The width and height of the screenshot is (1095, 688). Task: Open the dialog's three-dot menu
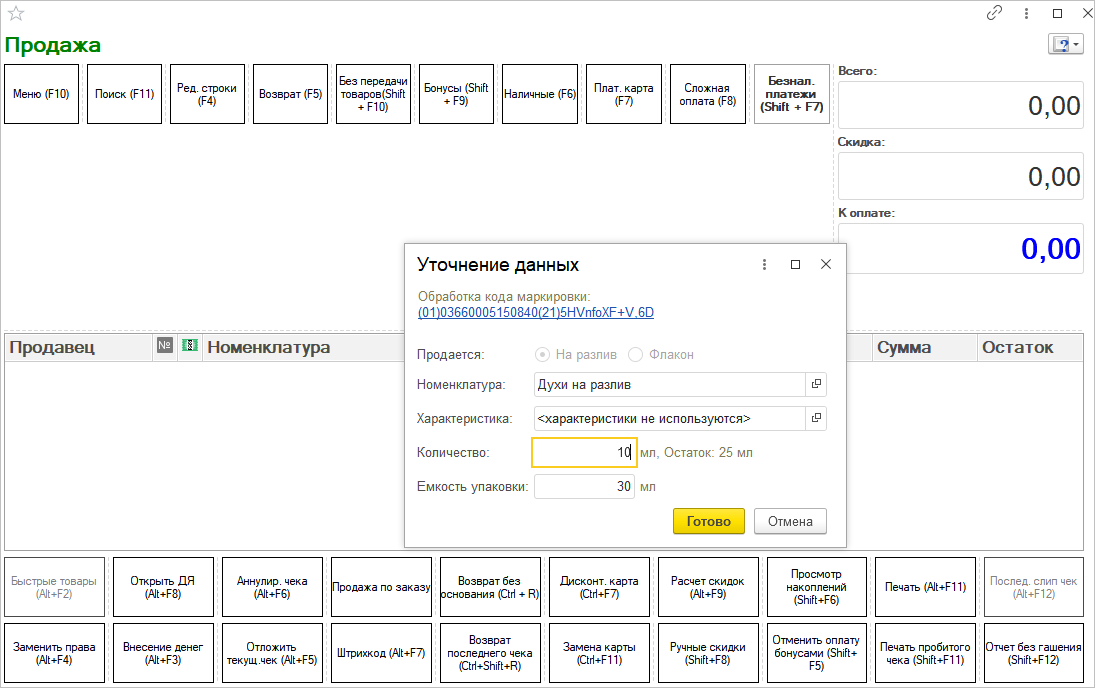point(764,265)
